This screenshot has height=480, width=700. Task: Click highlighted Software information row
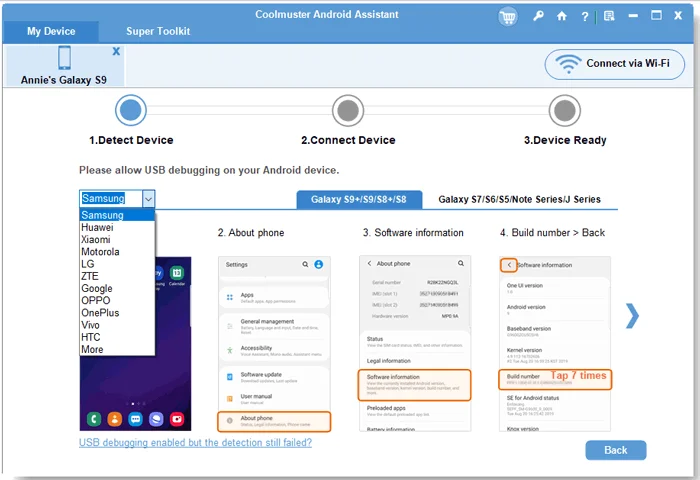point(414,385)
